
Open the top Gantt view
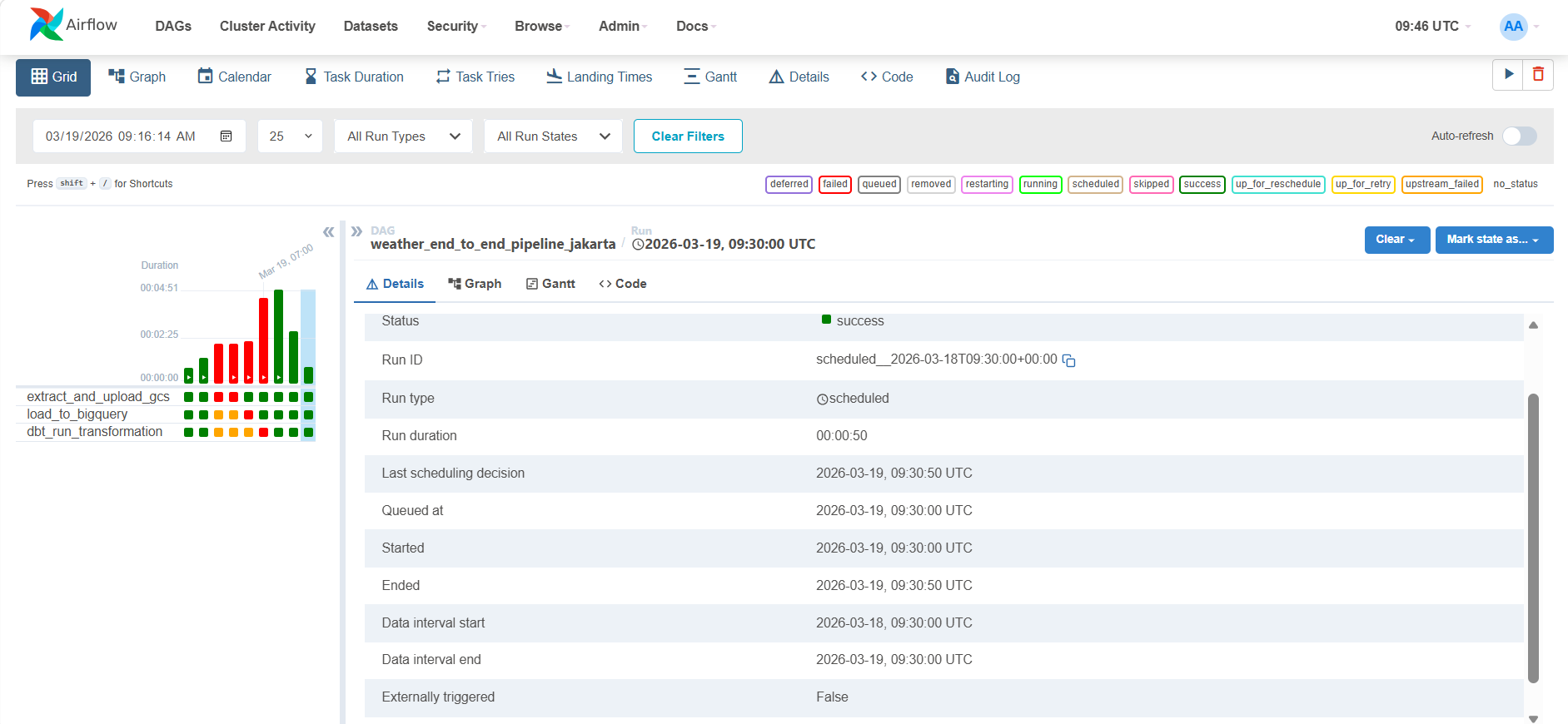(x=710, y=77)
